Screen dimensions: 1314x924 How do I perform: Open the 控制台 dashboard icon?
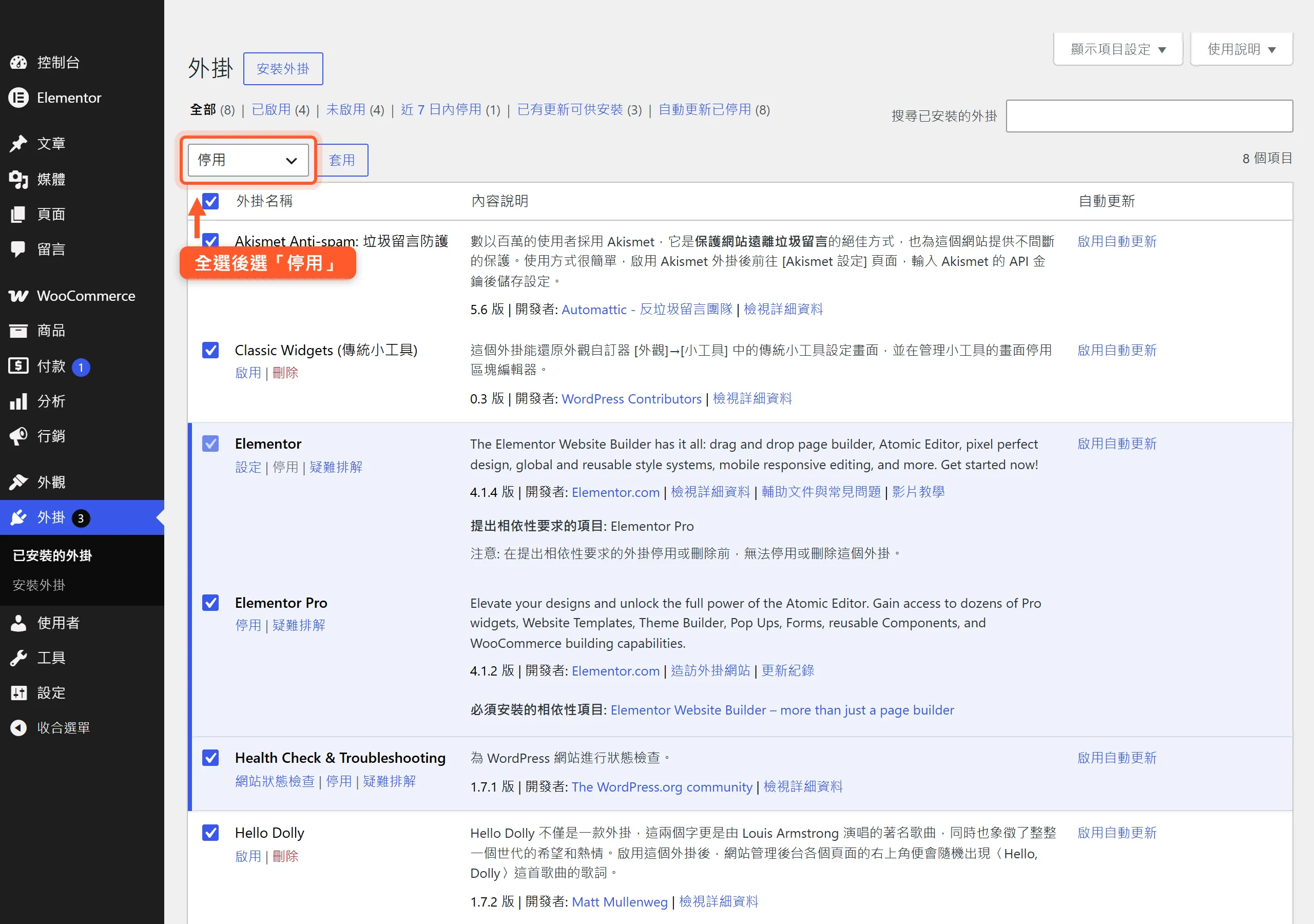[x=18, y=63]
